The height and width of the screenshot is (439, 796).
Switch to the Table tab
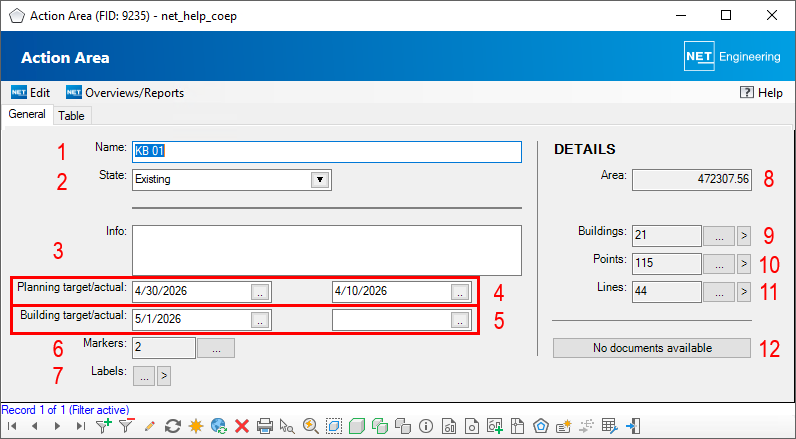[x=71, y=116]
